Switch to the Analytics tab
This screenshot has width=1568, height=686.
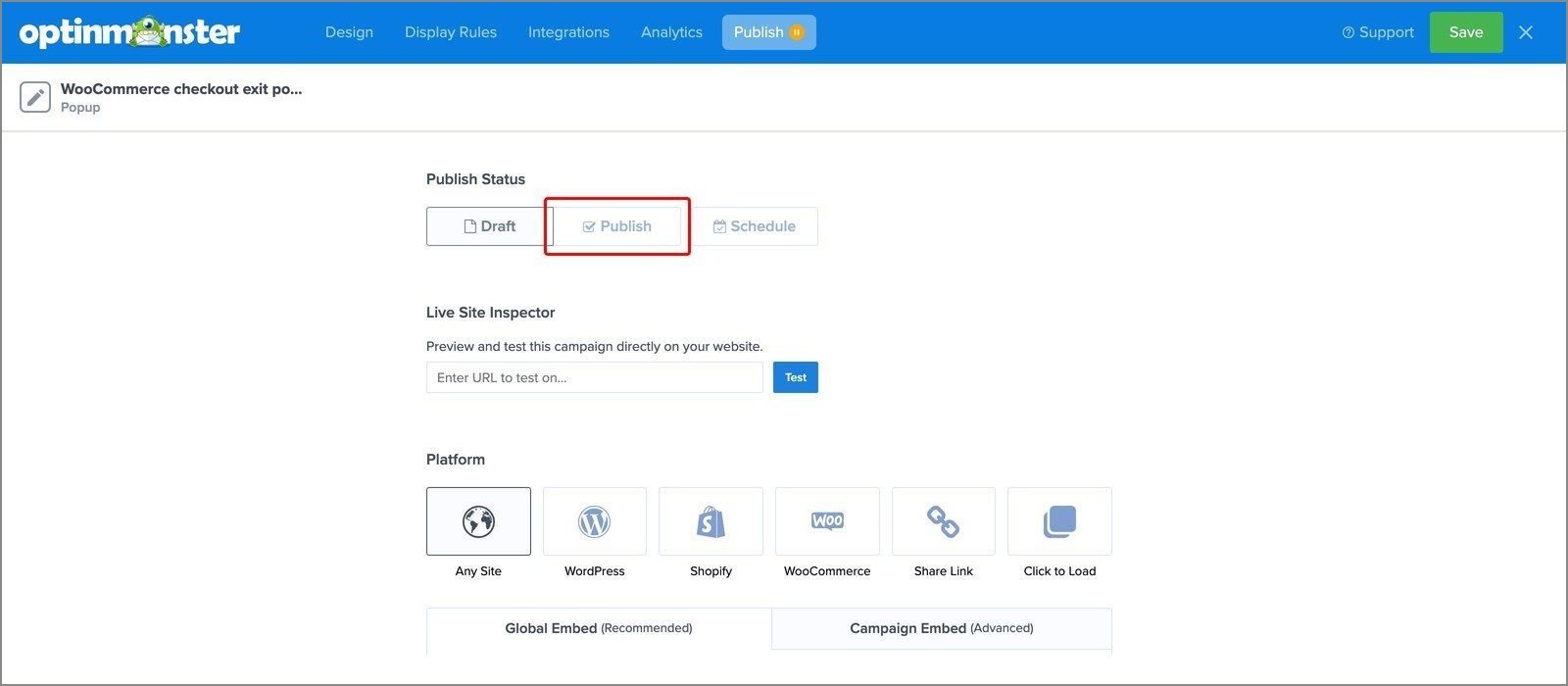(671, 32)
